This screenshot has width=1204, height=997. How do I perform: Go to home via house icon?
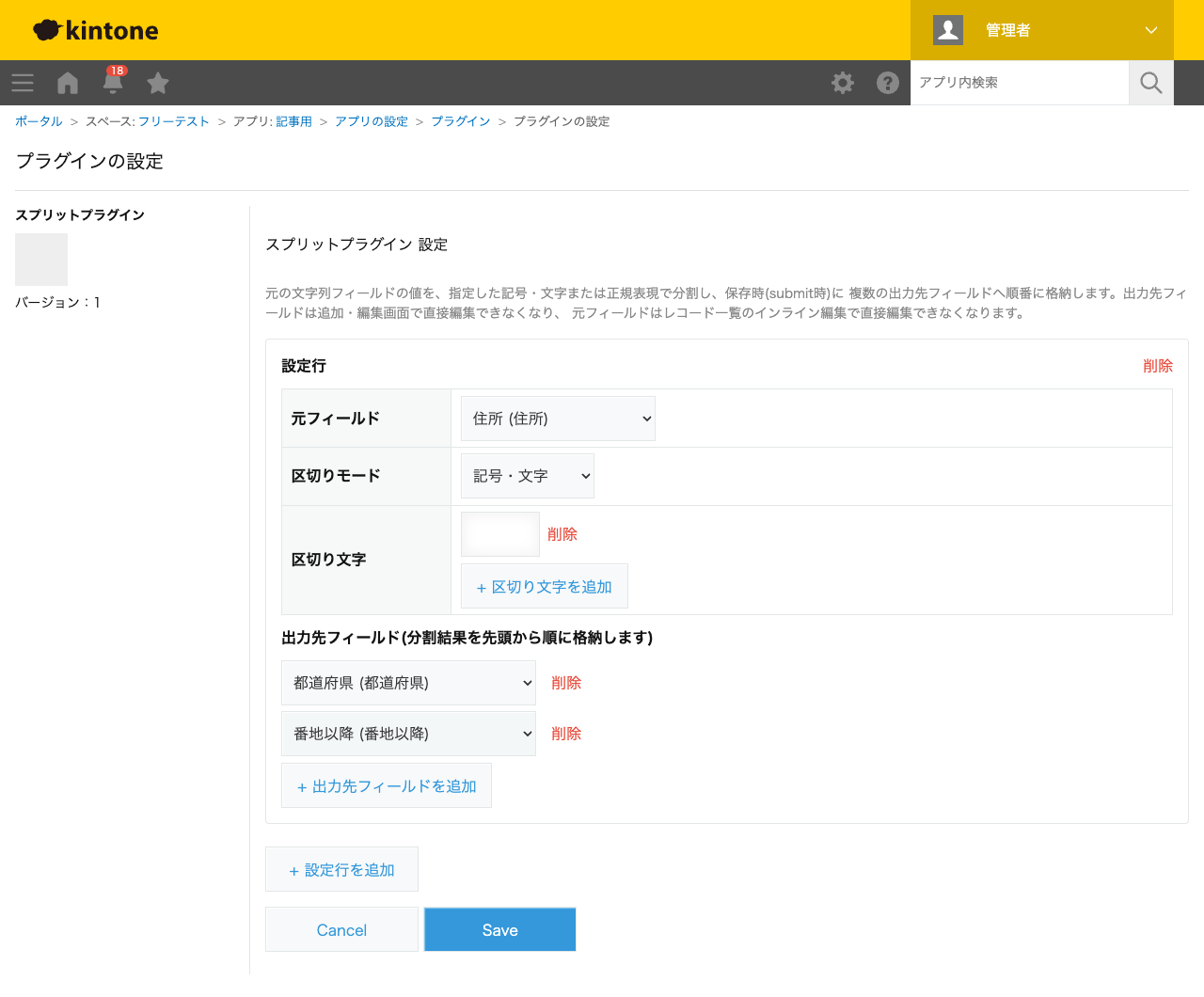click(68, 83)
